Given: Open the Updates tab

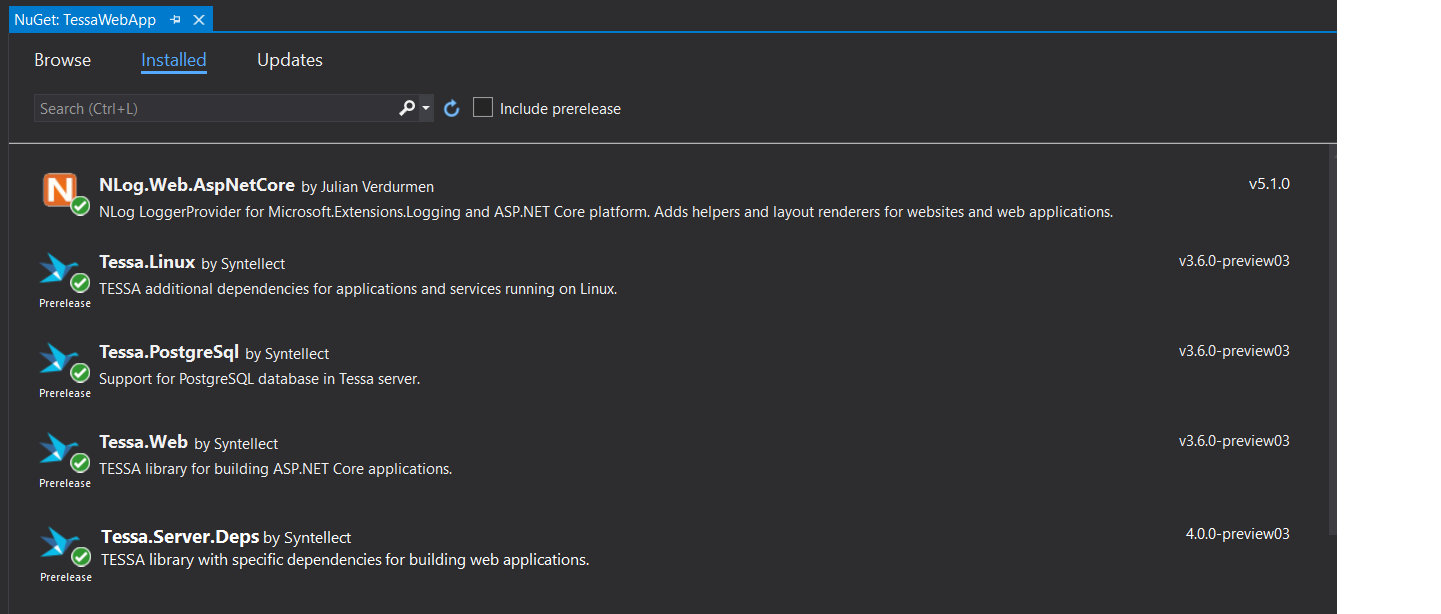Looking at the screenshot, I should coord(289,60).
